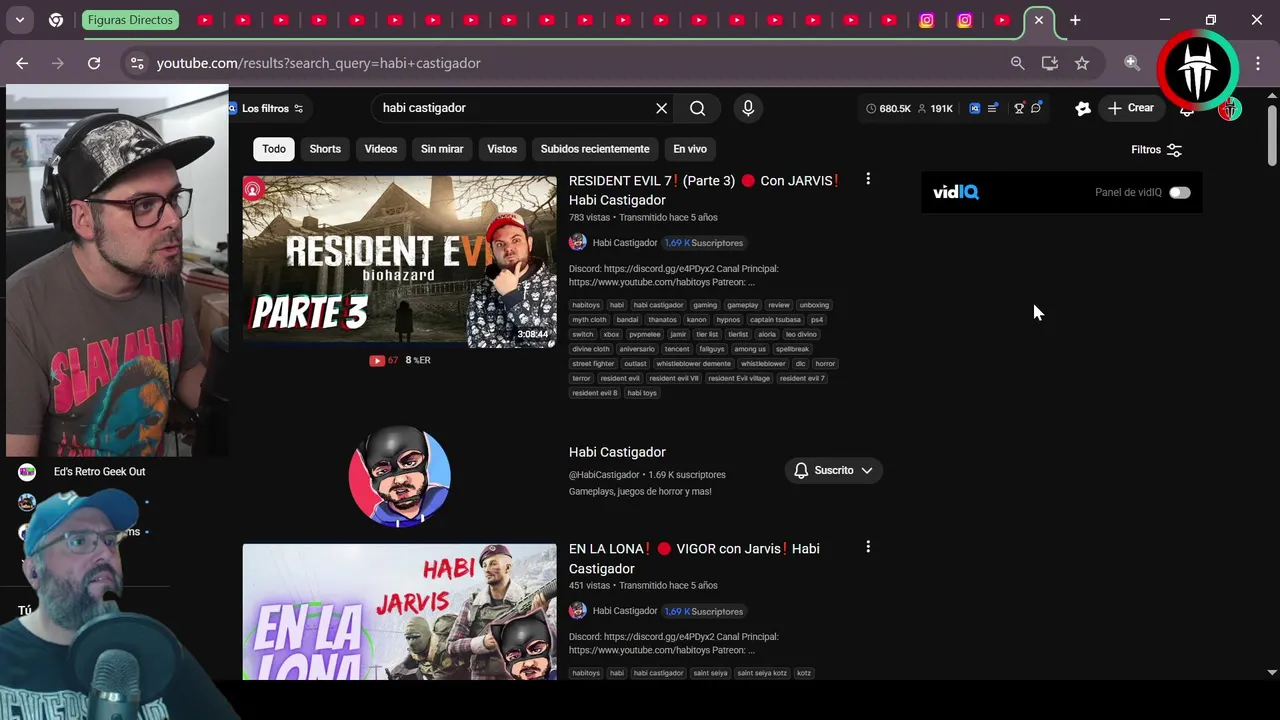Reload the YouTube results page
Image resolution: width=1280 pixels, height=720 pixels.
click(94, 63)
